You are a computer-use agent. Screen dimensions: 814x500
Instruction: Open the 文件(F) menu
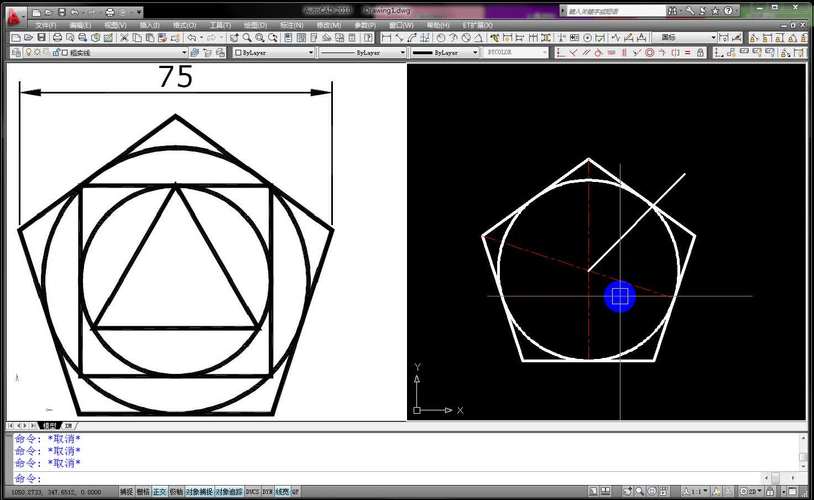(x=47, y=25)
